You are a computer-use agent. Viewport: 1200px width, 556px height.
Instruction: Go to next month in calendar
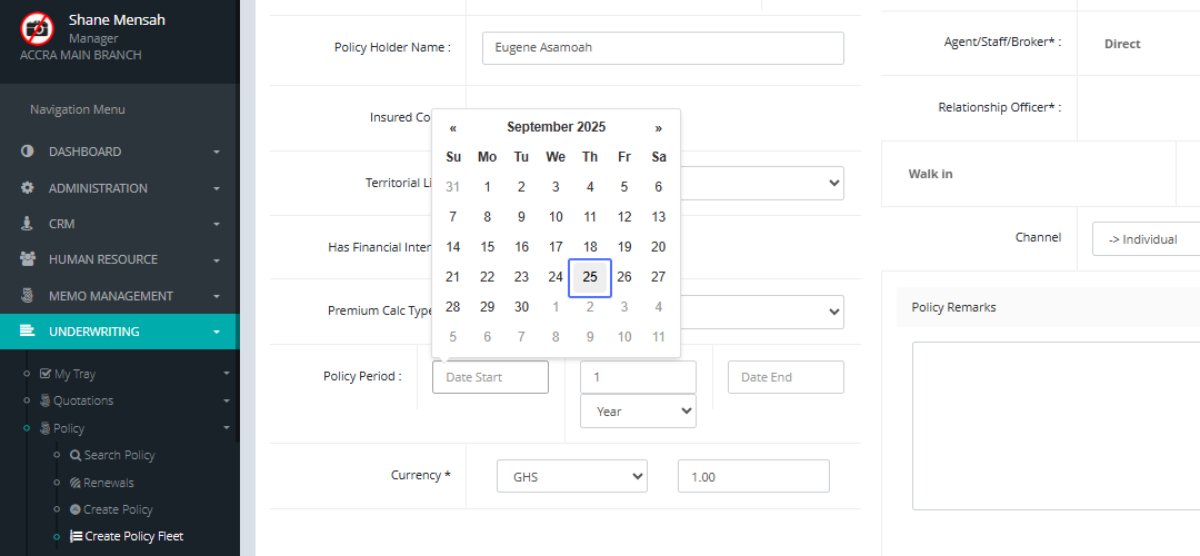(658, 128)
